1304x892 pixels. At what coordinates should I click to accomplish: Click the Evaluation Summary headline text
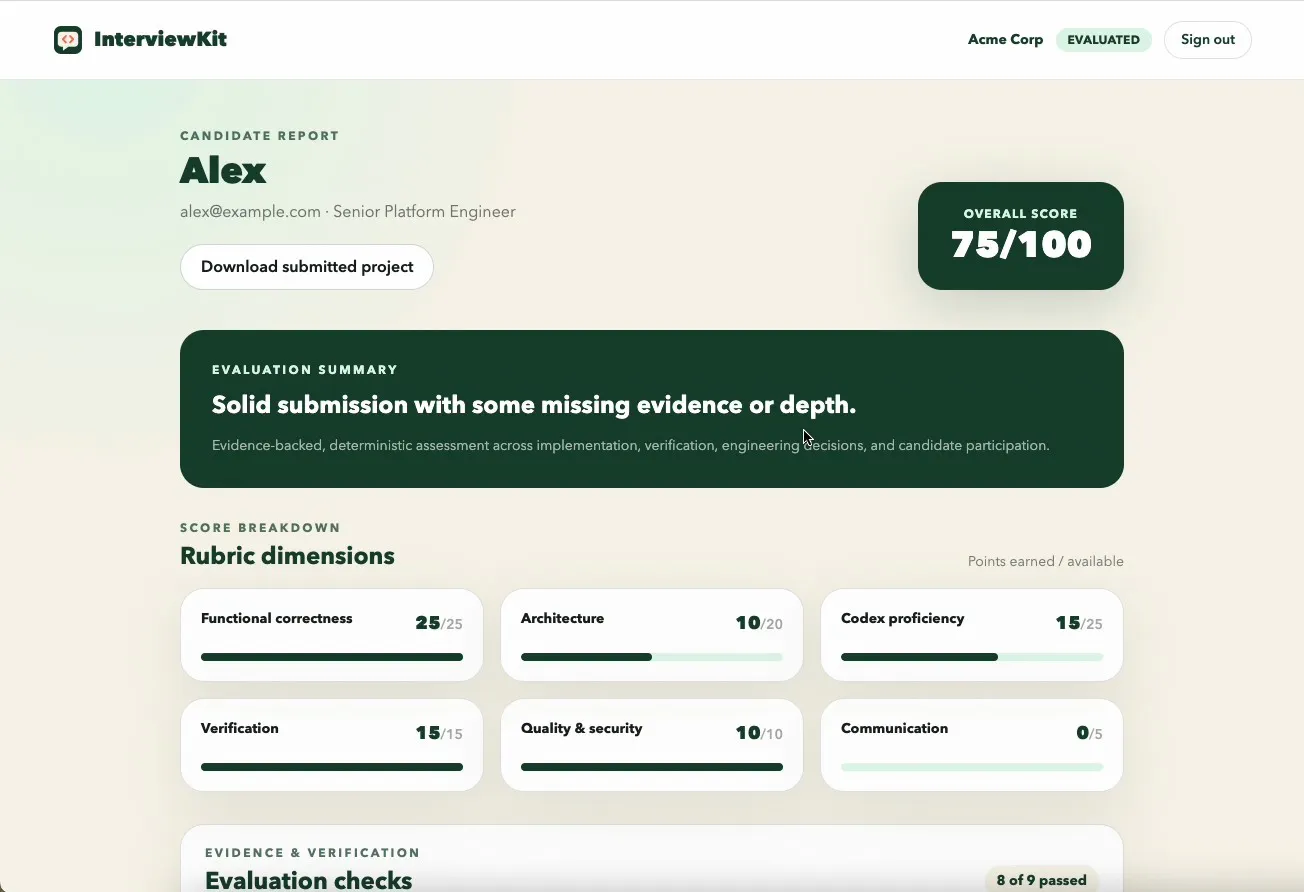click(534, 405)
